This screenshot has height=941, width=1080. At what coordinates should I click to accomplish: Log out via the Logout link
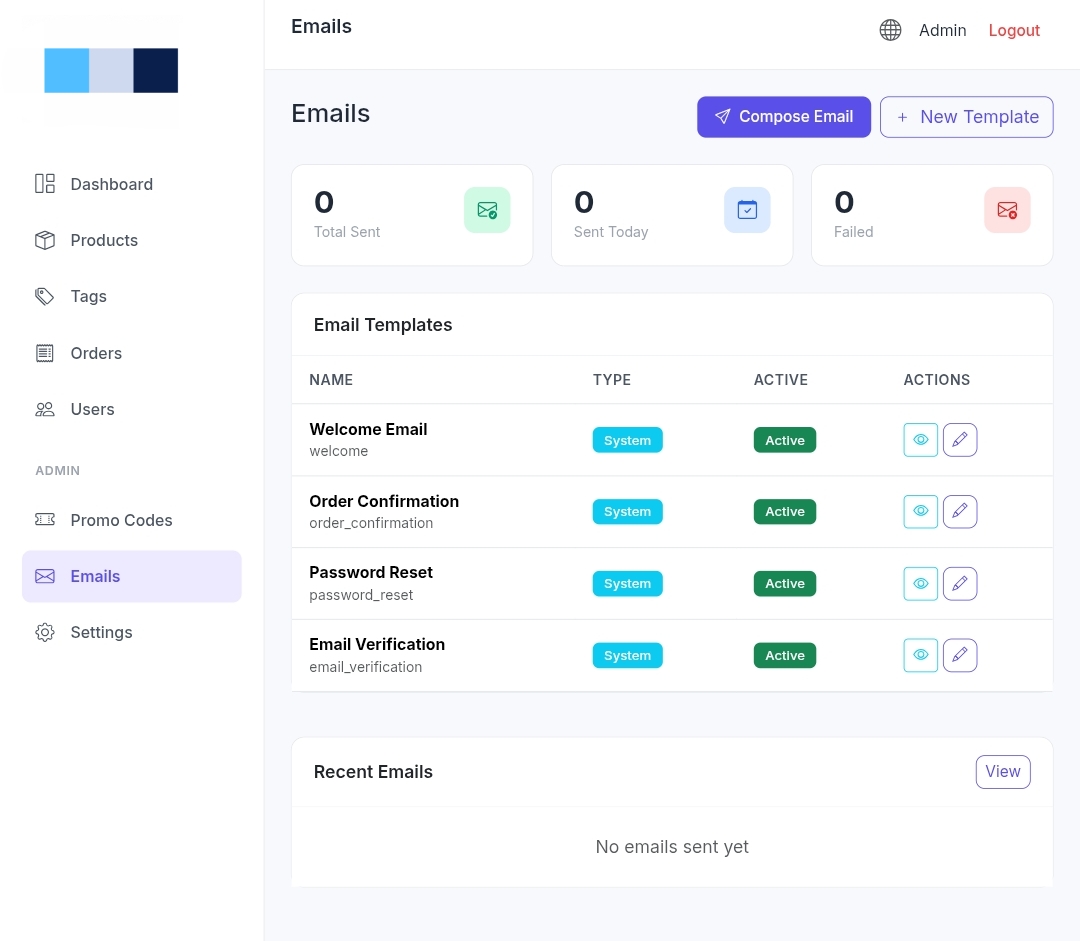pyautogui.click(x=1014, y=30)
